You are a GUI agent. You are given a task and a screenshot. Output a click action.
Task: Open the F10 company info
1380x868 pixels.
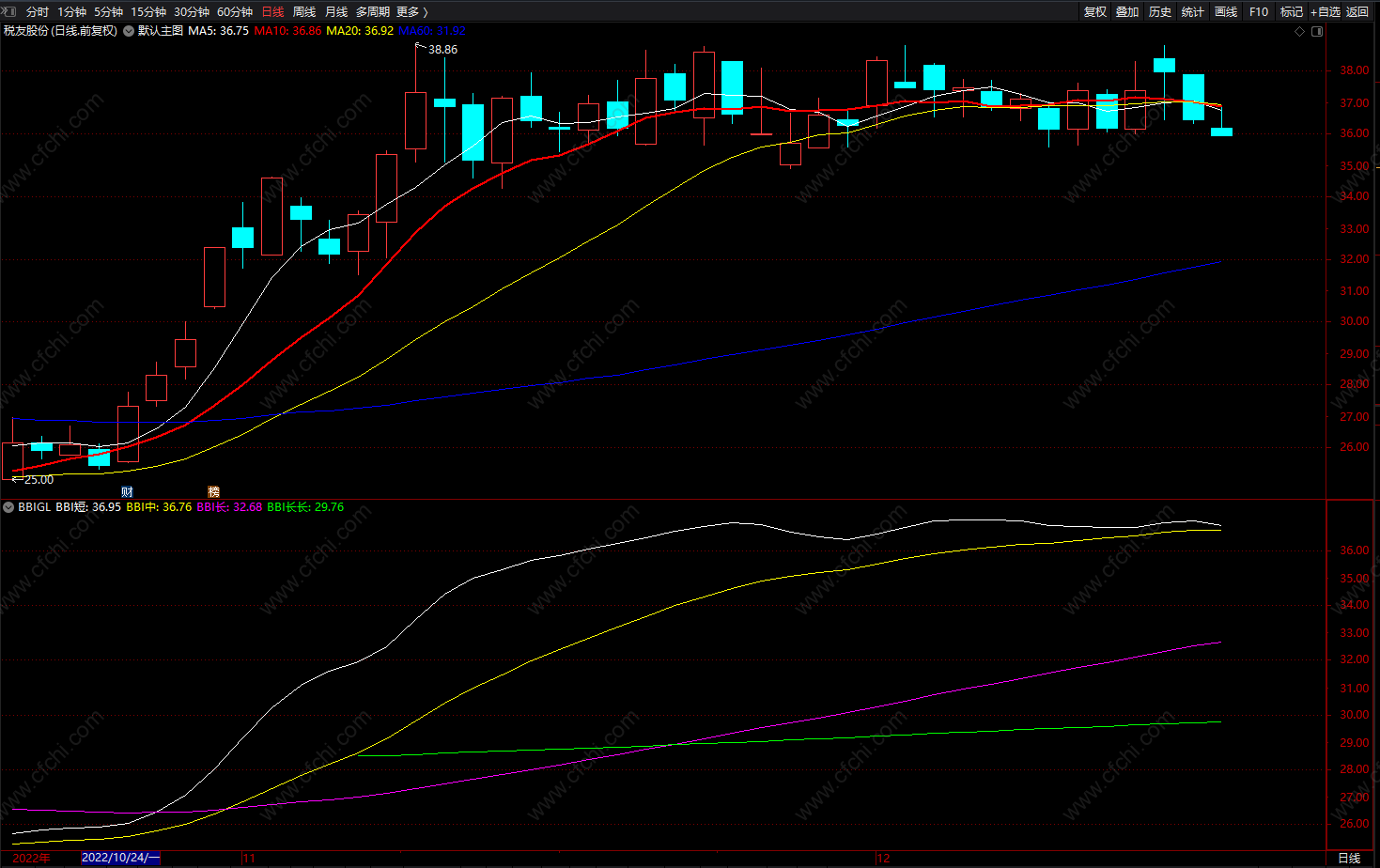coord(1259,11)
